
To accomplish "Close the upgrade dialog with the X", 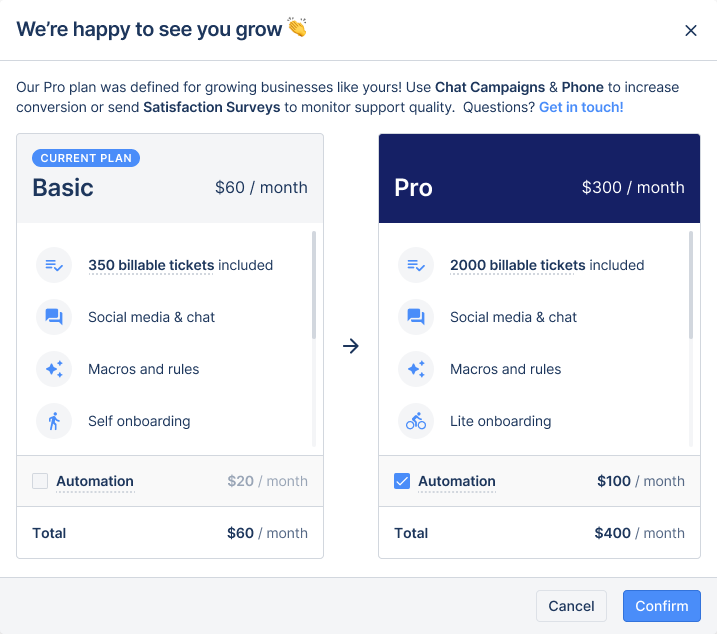I will point(690,31).
